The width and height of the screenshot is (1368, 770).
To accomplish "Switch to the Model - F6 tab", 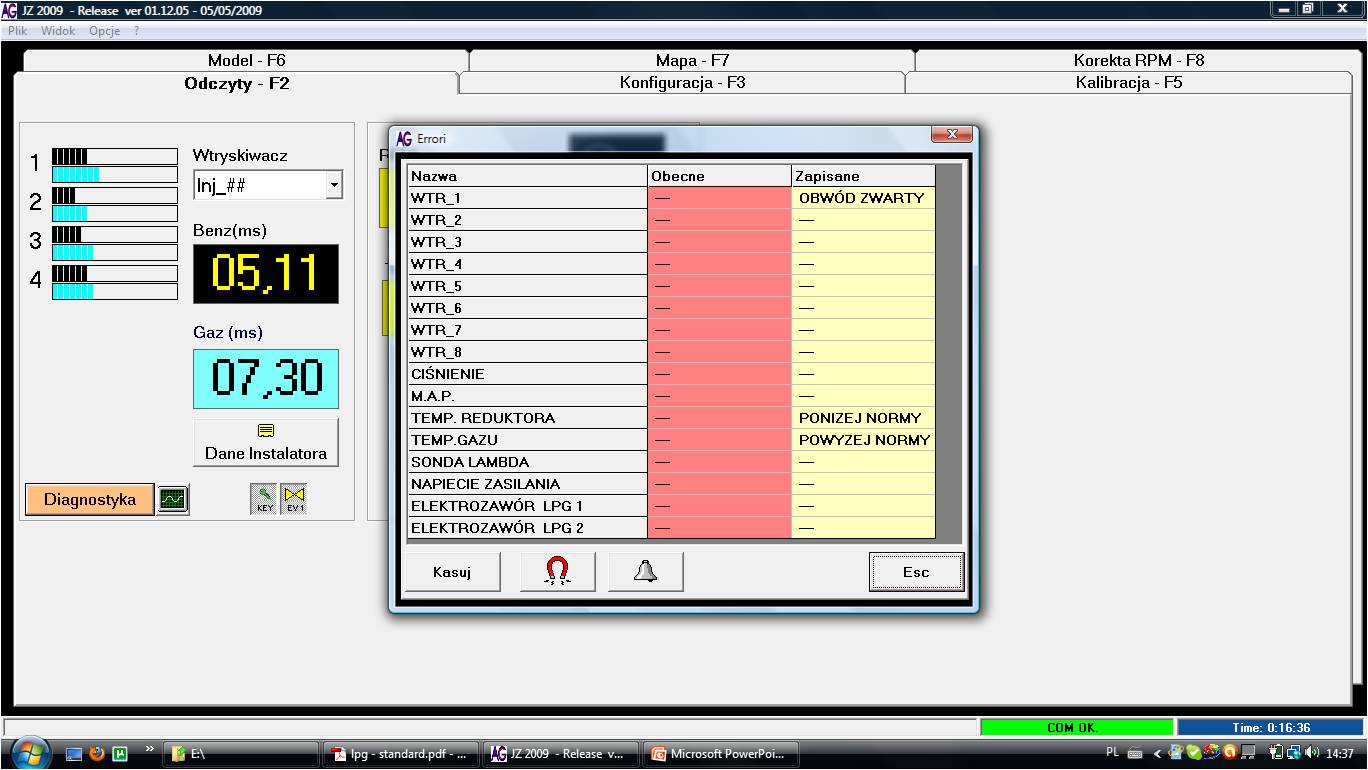I will (246, 60).
